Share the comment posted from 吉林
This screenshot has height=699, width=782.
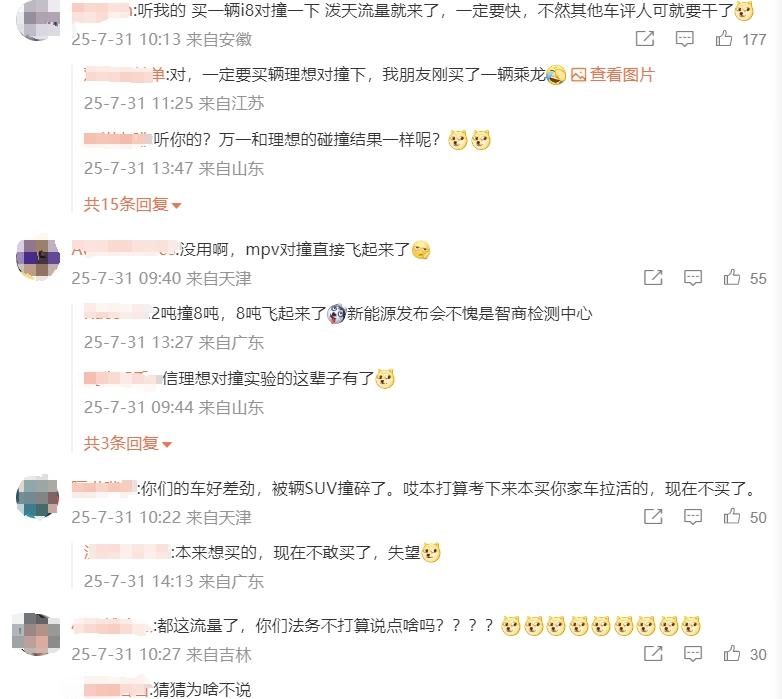click(x=653, y=653)
